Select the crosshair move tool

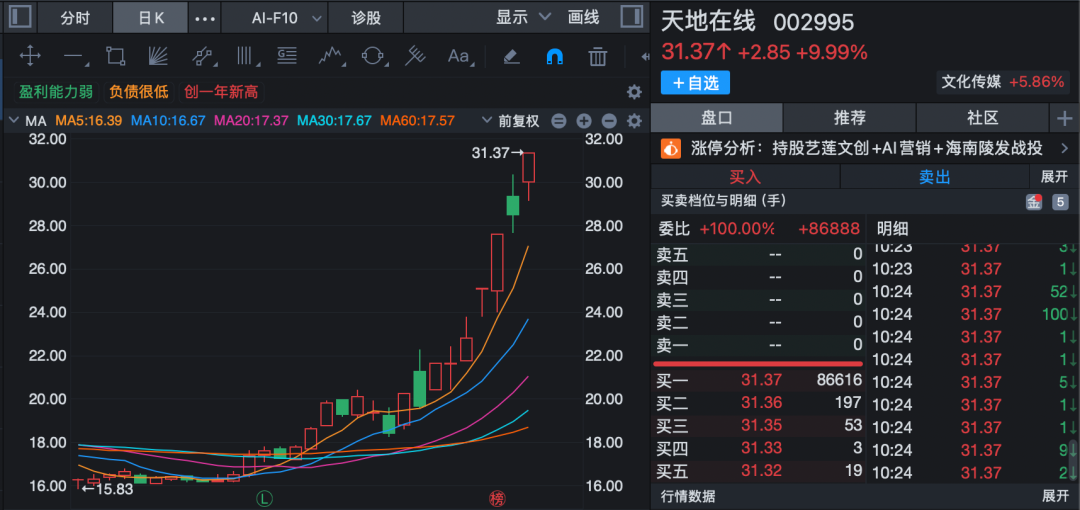tap(30, 56)
